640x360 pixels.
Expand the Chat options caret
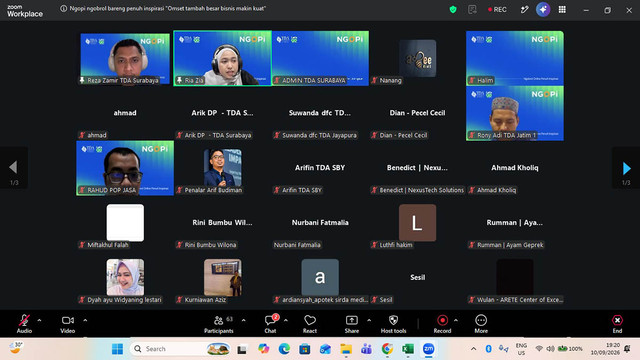[286, 320]
